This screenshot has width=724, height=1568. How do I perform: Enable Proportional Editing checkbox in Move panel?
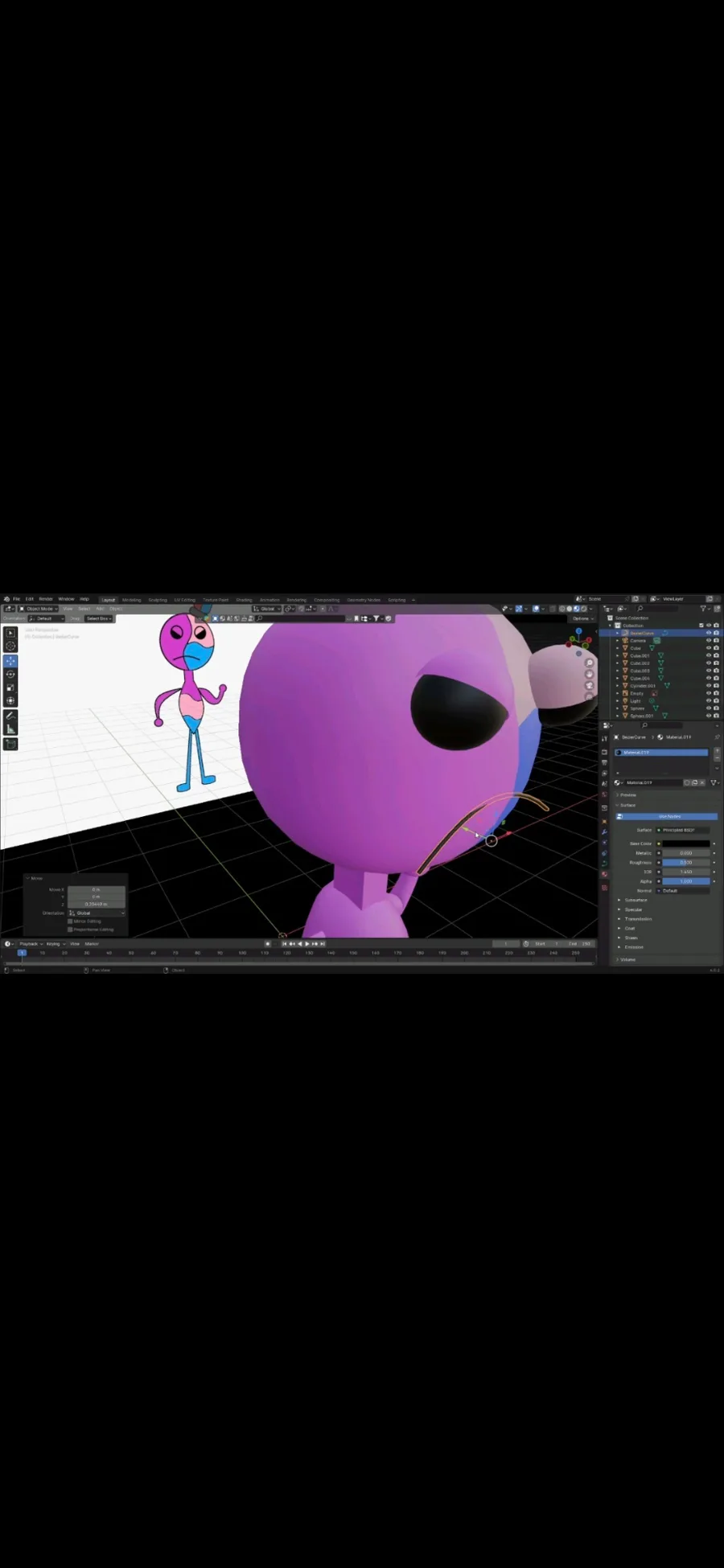(70, 930)
